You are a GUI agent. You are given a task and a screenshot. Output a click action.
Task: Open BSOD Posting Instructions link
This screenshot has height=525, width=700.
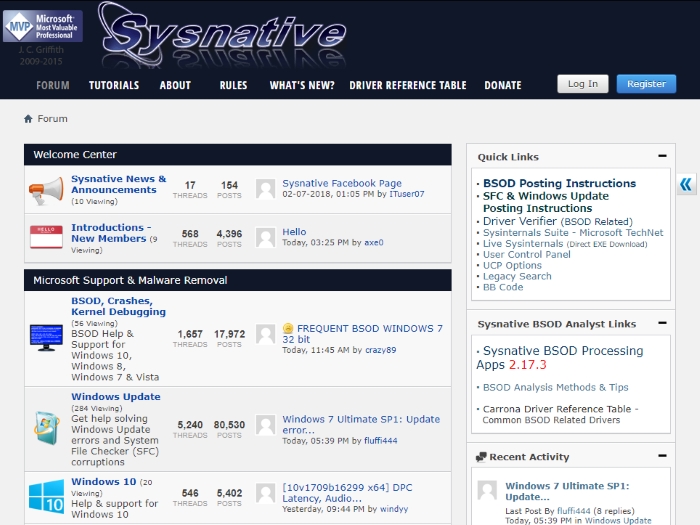pos(559,183)
